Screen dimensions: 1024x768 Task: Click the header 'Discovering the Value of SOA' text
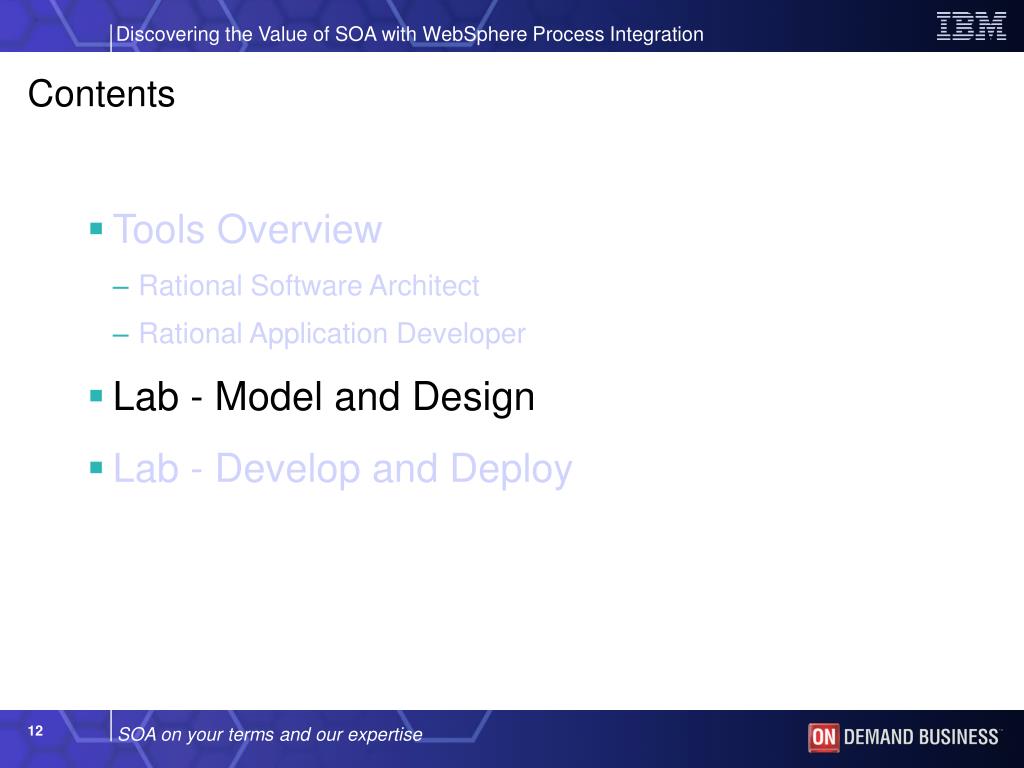pyautogui.click(x=409, y=34)
